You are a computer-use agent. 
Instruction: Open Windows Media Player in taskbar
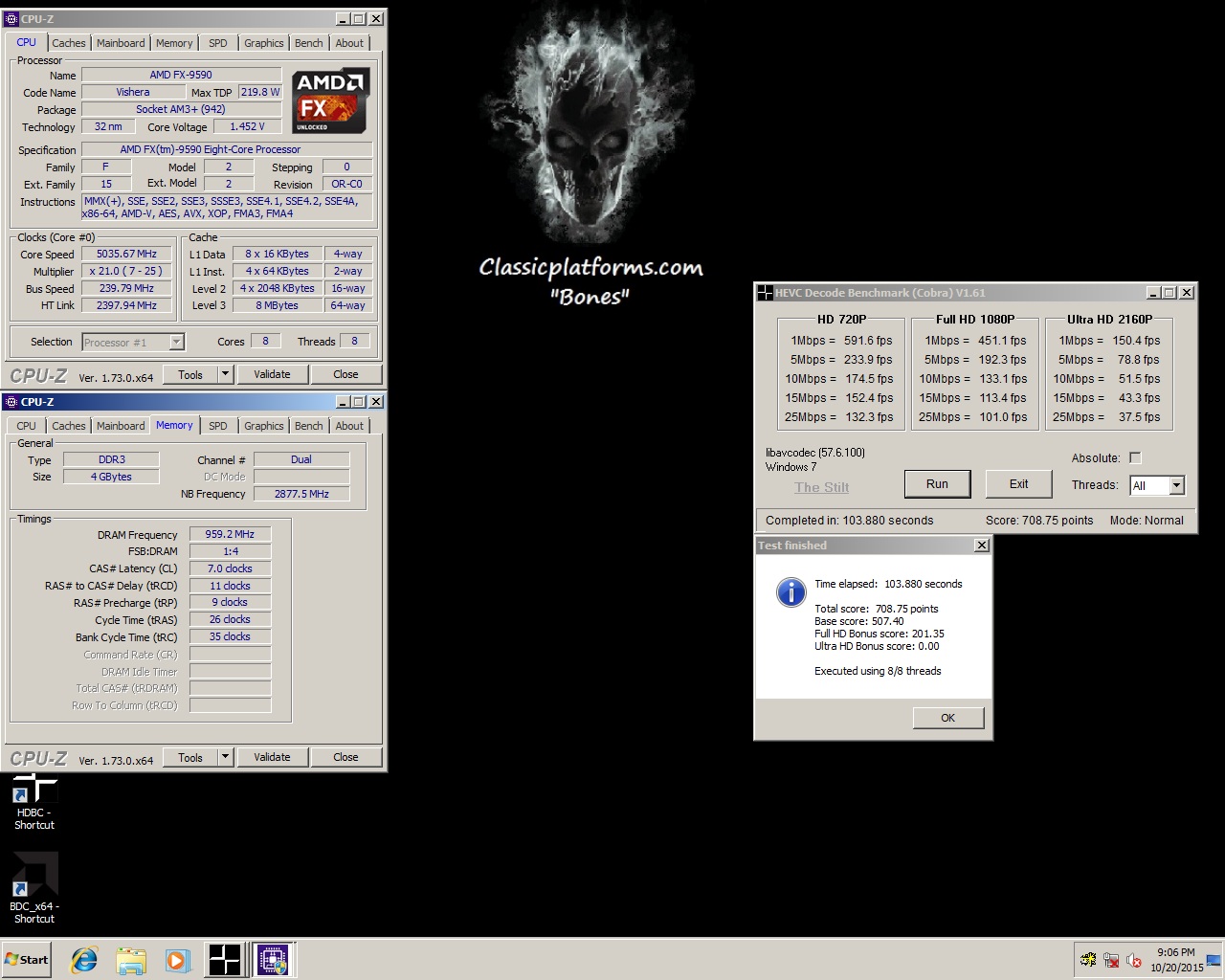pyautogui.click(x=177, y=960)
